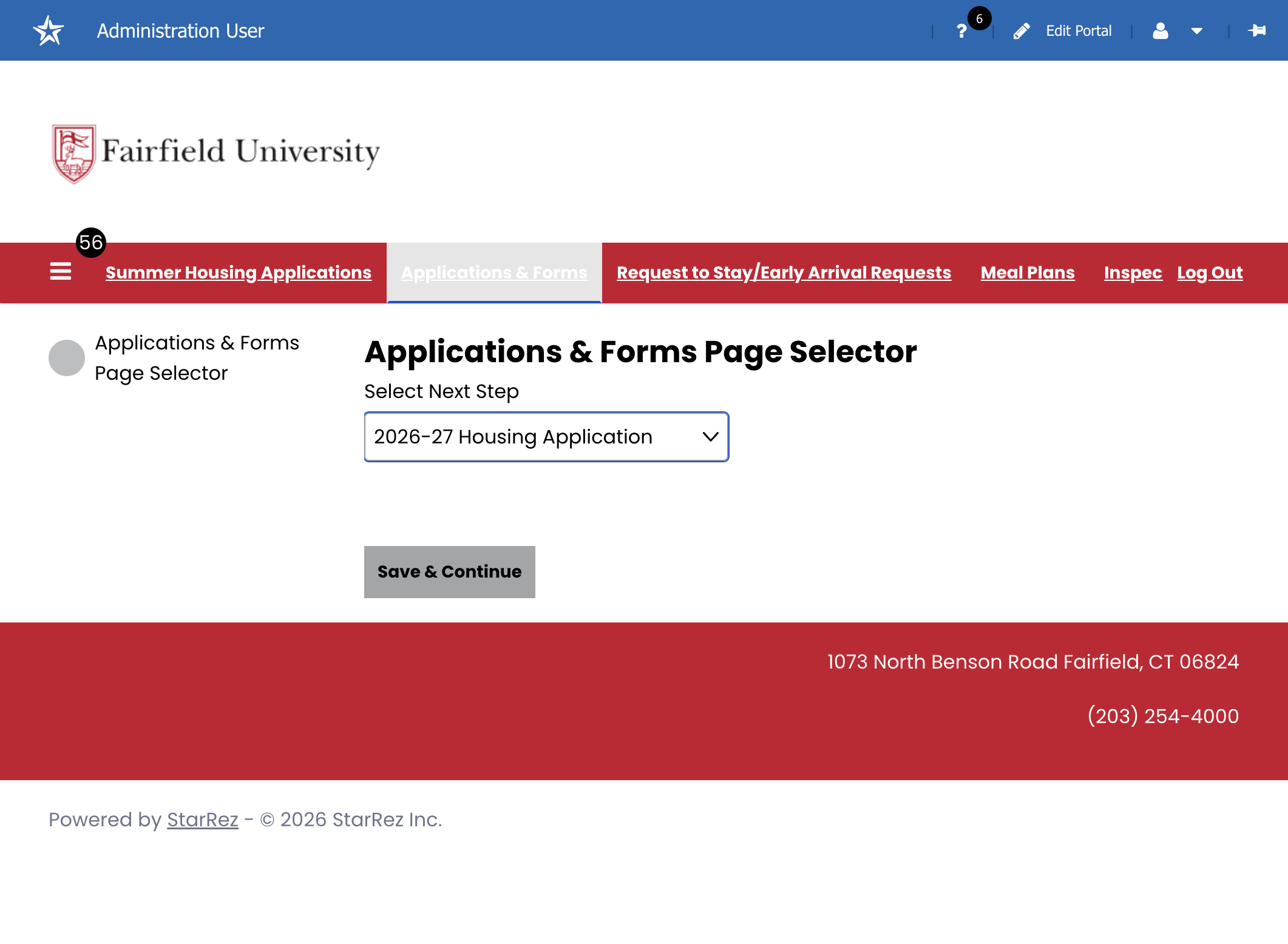Click the Edit Portal text link
This screenshot has width=1288, height=944.
(x=1079, y=31)
